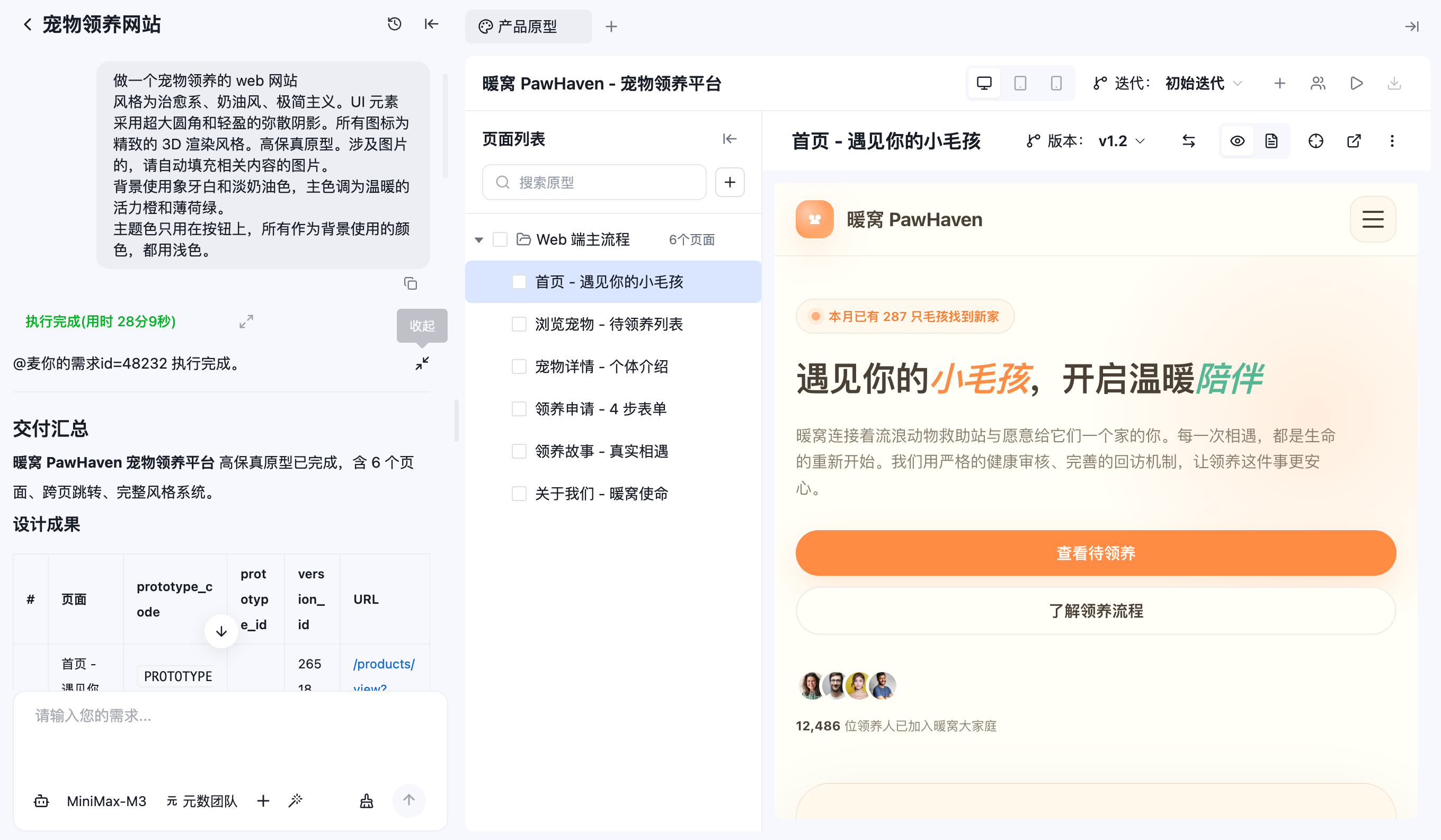Click the 了解领养流程 button

click(1096, 611)
